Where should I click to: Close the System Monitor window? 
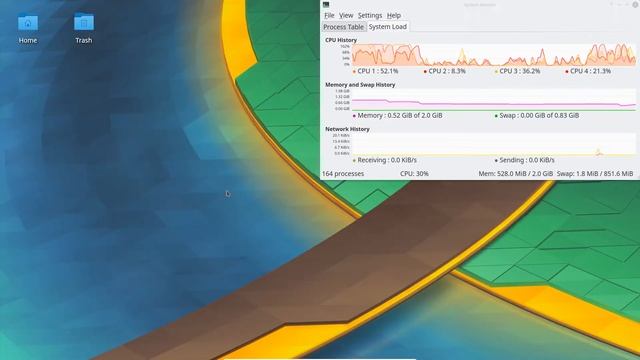pyautogui.click(x=636, y=4)
